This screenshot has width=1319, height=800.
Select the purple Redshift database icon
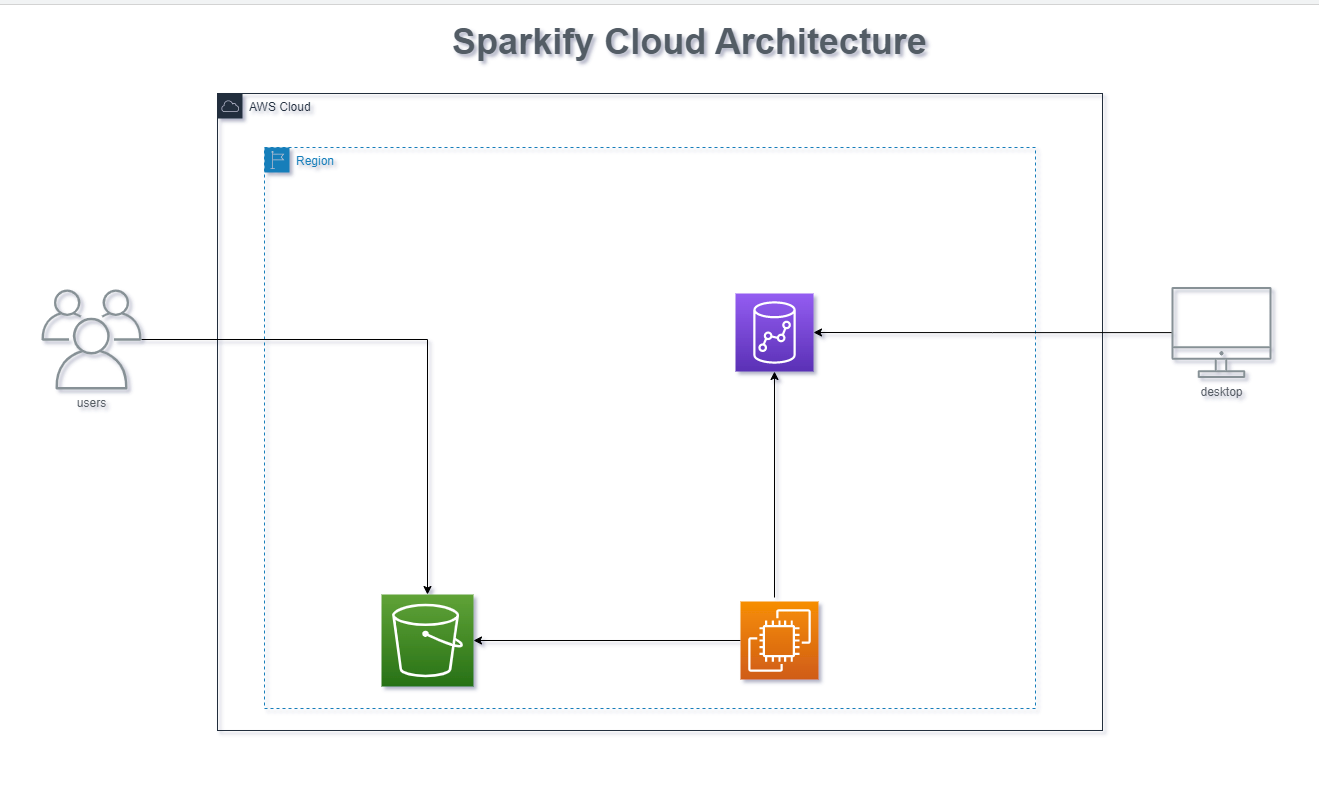point(774,332)
